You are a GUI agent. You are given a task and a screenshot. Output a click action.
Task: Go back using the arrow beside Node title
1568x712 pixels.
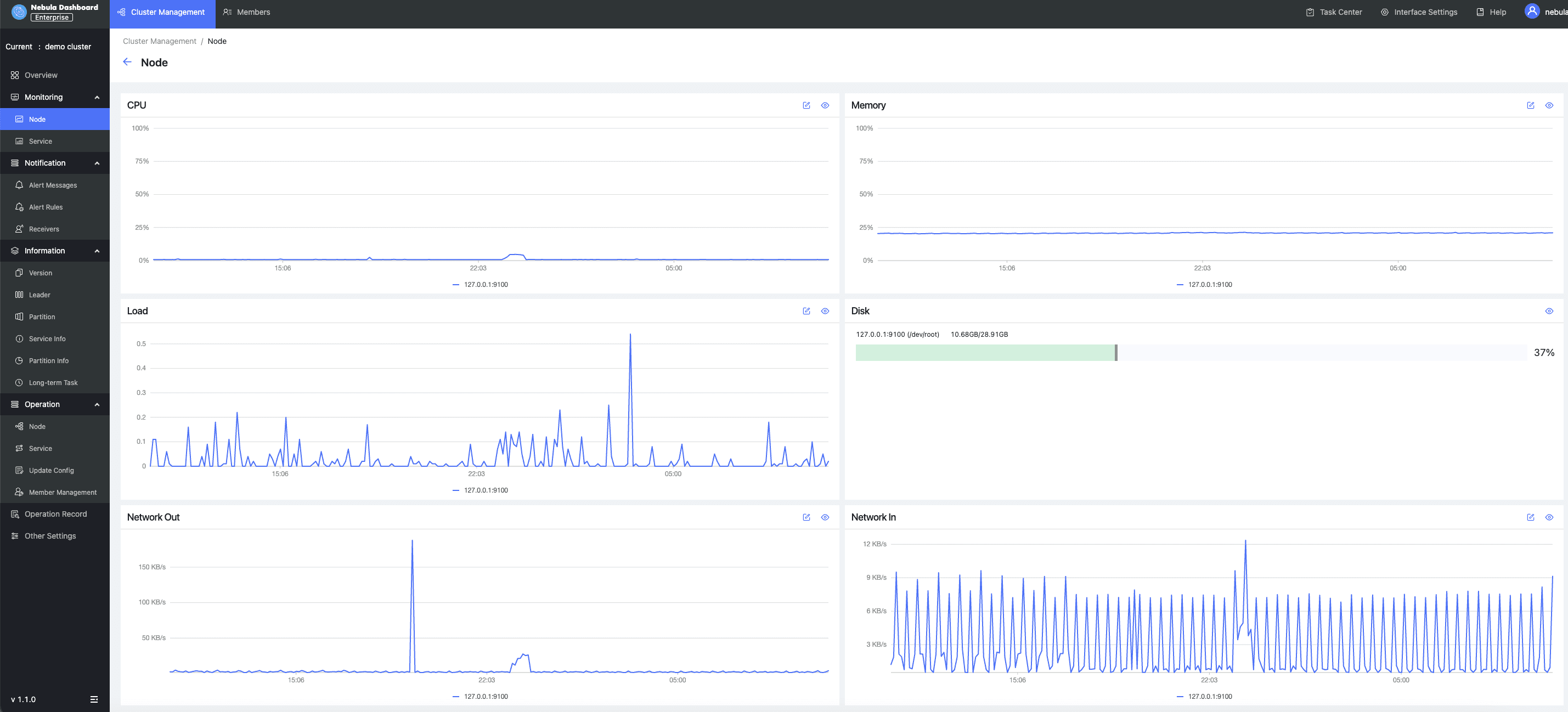pyautogui.click(x=127, y=61)
